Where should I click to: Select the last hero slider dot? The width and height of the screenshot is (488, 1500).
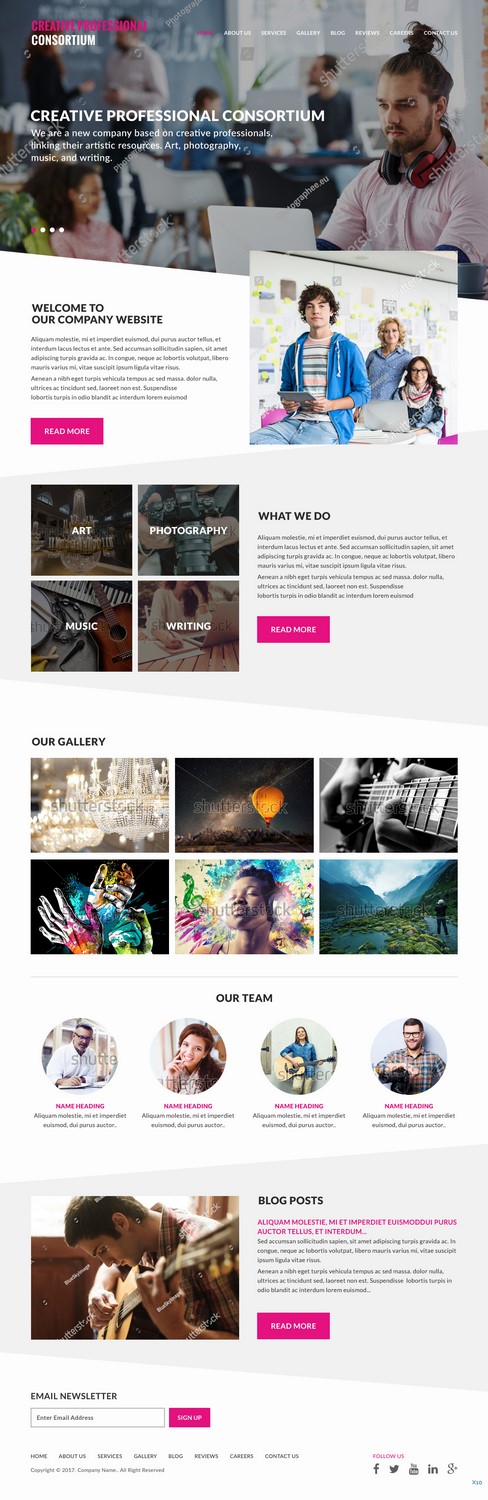point(61,230)
